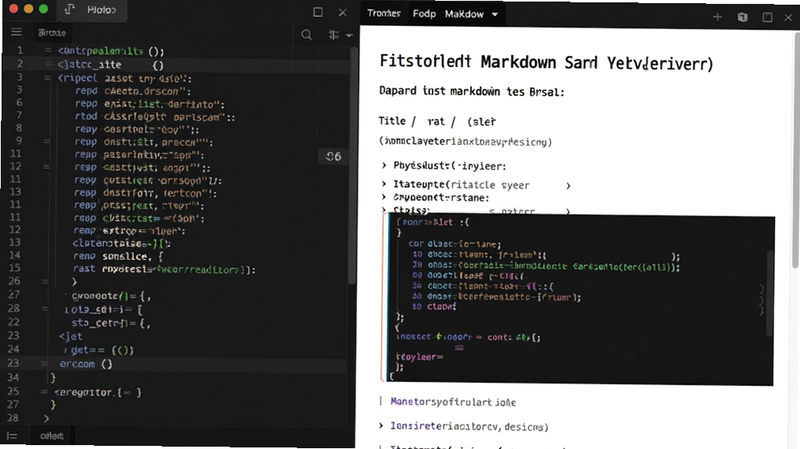Expand the Iensireteriacitorcv section at bottom
800x449 pixels.
coord(381,426)
